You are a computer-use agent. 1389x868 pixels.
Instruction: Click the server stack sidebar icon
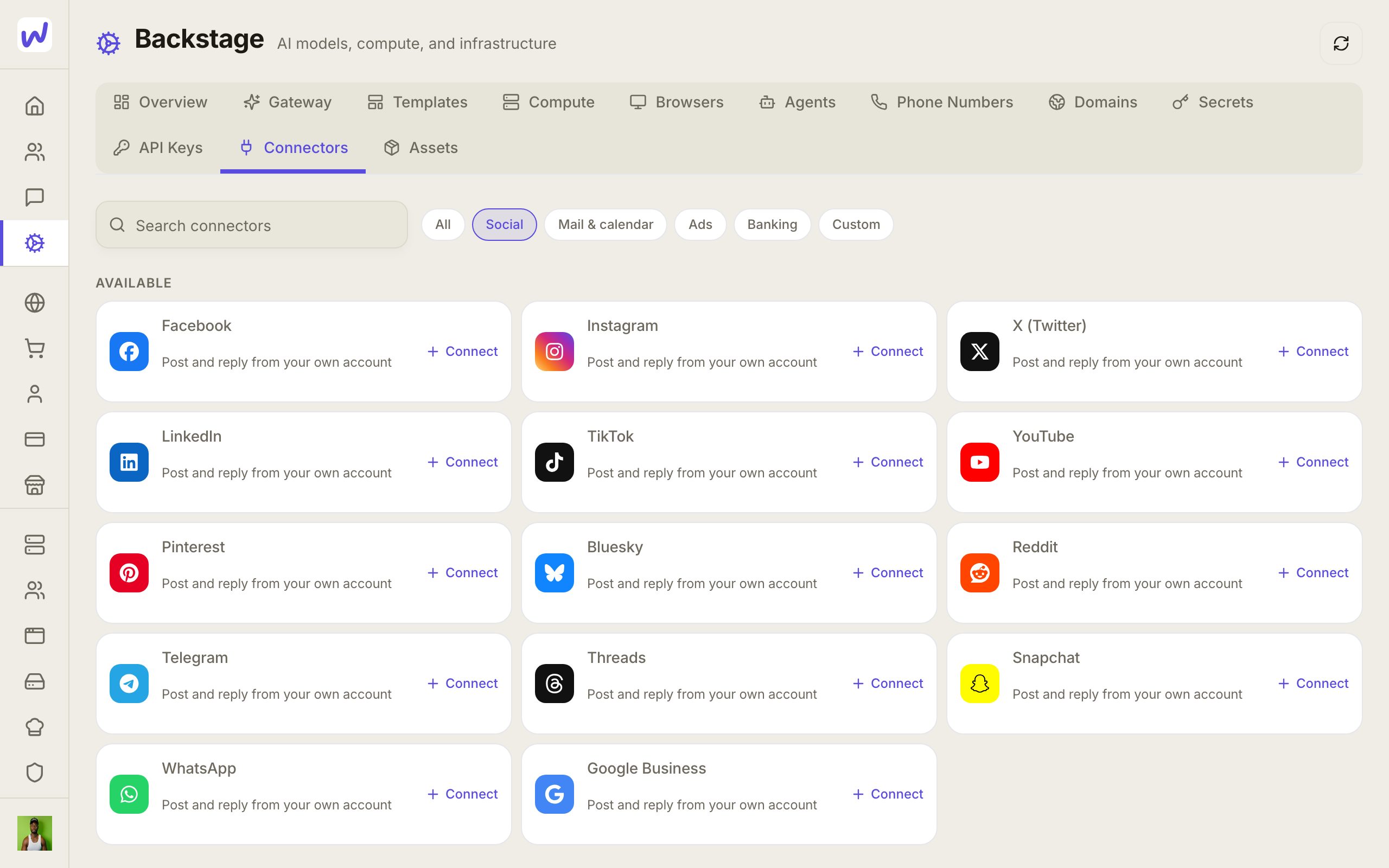point(34,545)
